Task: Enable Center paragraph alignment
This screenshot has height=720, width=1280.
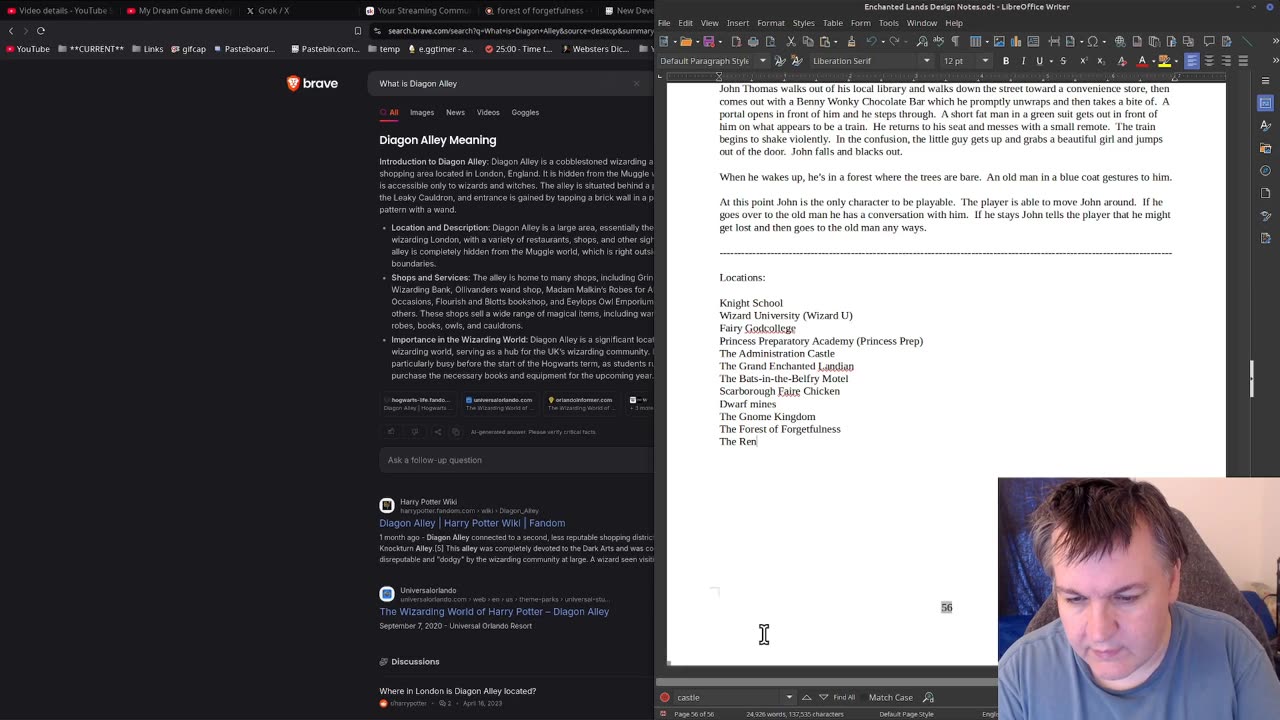Action: pos(1209,61)
